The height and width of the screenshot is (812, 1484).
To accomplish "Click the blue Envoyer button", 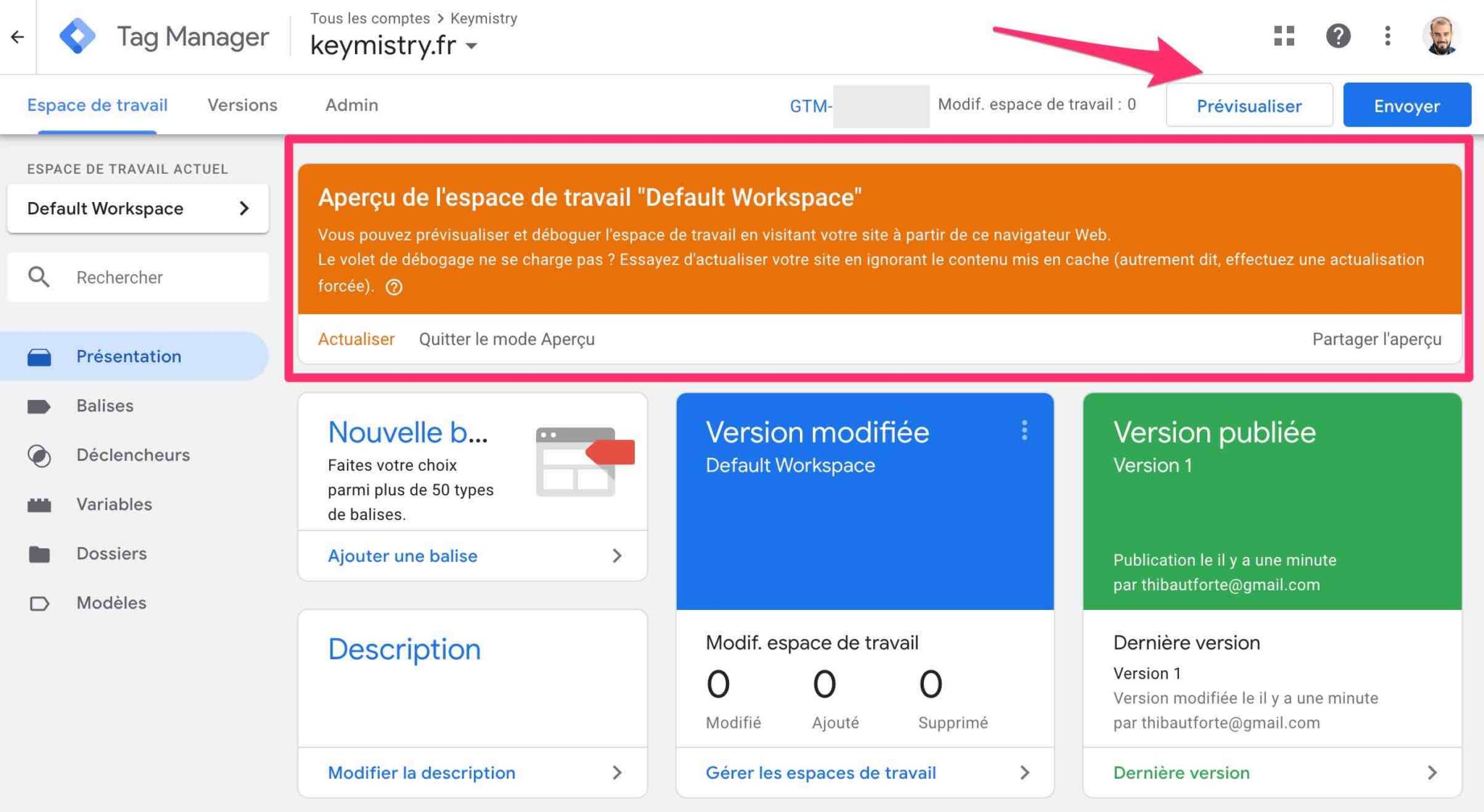I will pyautogui.click(x=1406, y=105).
